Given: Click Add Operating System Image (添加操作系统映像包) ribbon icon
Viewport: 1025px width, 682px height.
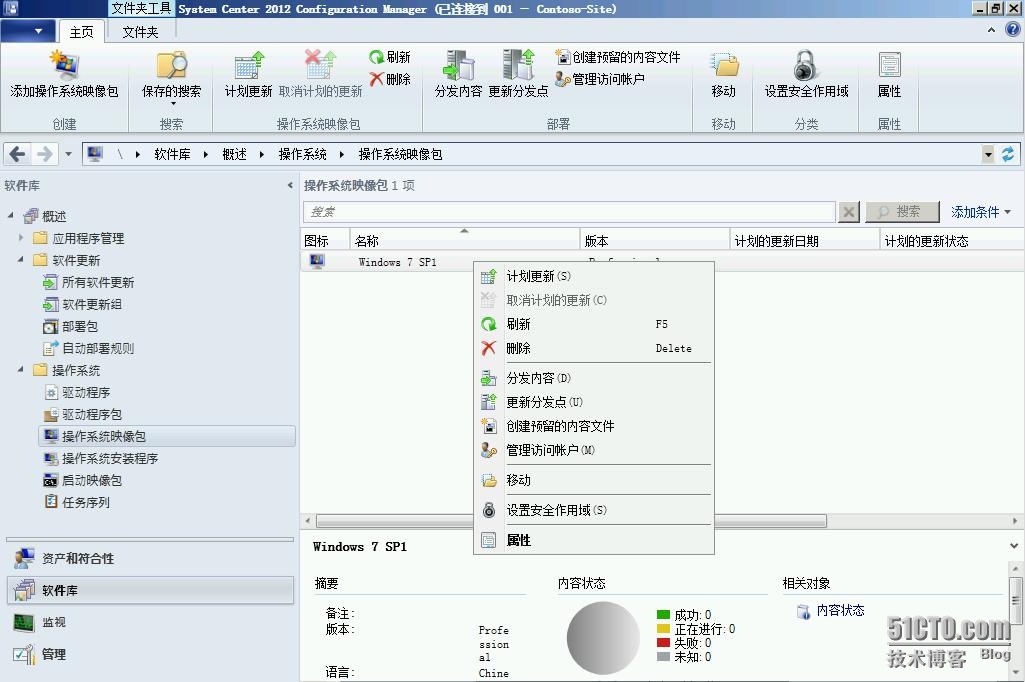Looking at the screenshot, I should pos(64,75).
